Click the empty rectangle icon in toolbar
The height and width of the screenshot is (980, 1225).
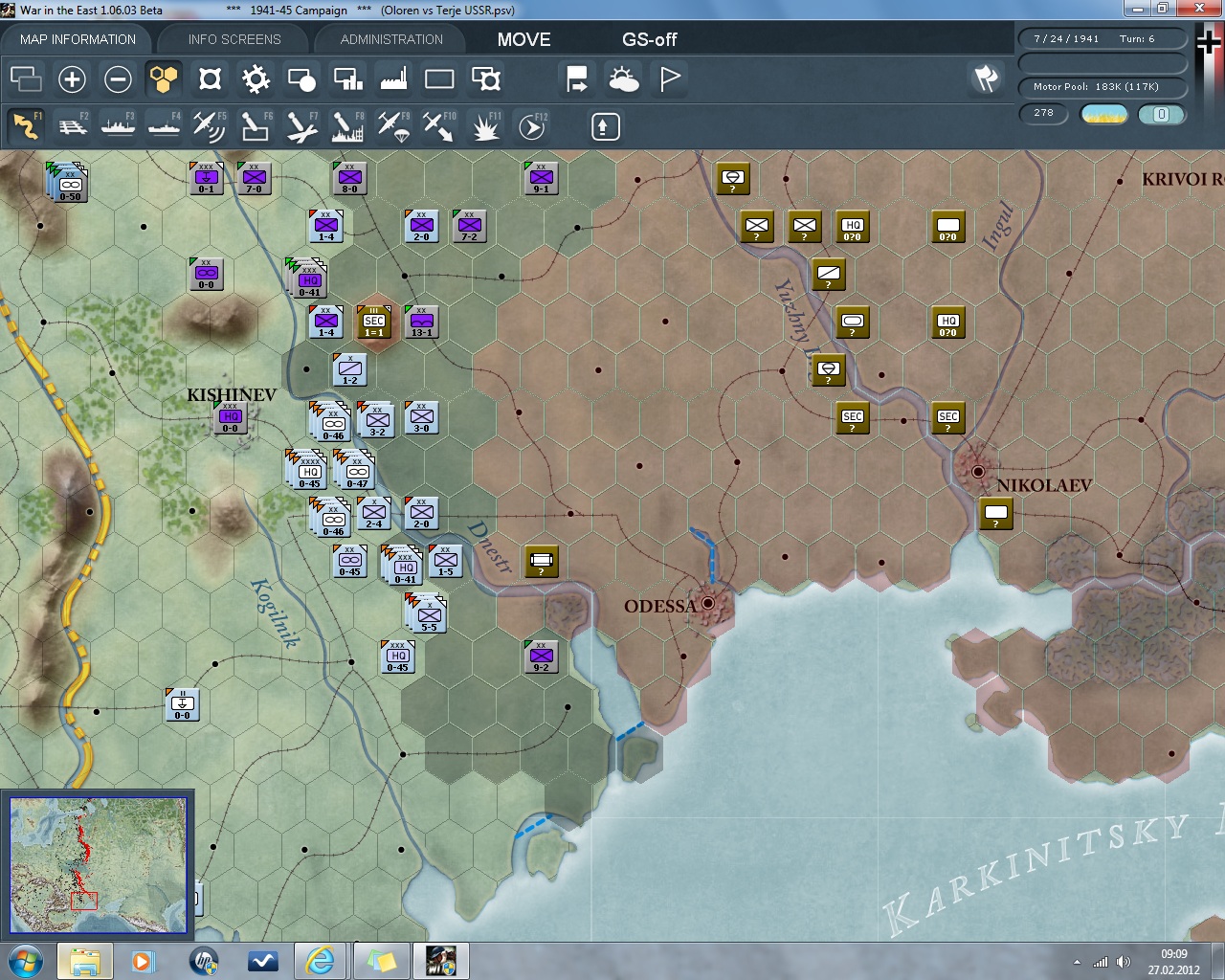pos(439,79)
